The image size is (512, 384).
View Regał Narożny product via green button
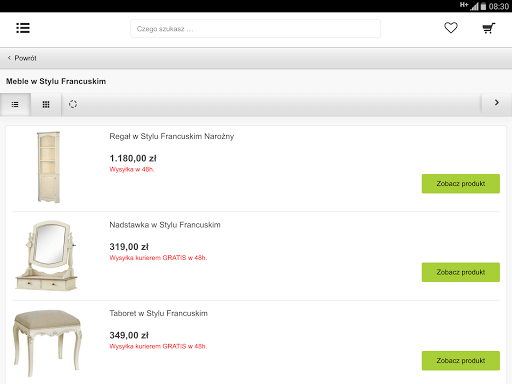click(x=461, y=184)
